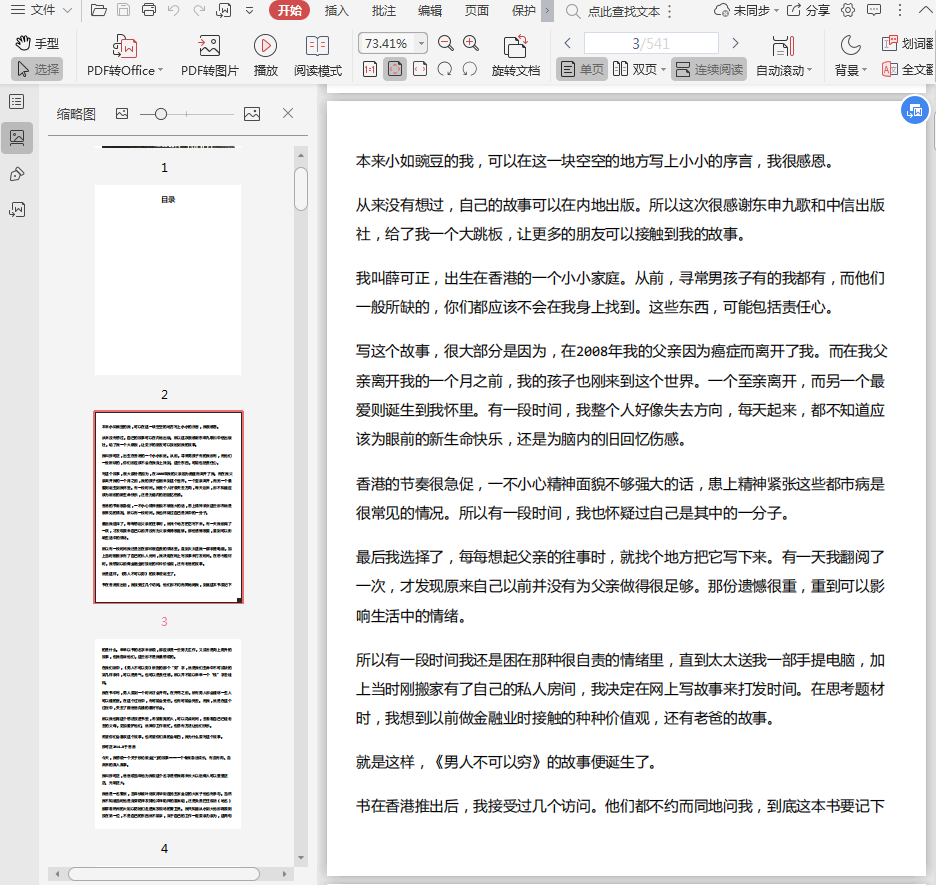This screenshot has width=936, height=885.
Task: Switch to the 批注 tab
Action: point(383,11)
